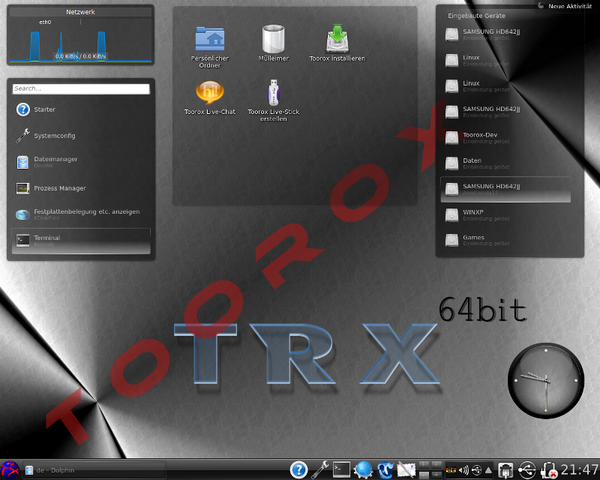Viewport: 600px width, 480px height.
Task: Open the wrench settings icon in taskbar
Action: click(320, 470)
